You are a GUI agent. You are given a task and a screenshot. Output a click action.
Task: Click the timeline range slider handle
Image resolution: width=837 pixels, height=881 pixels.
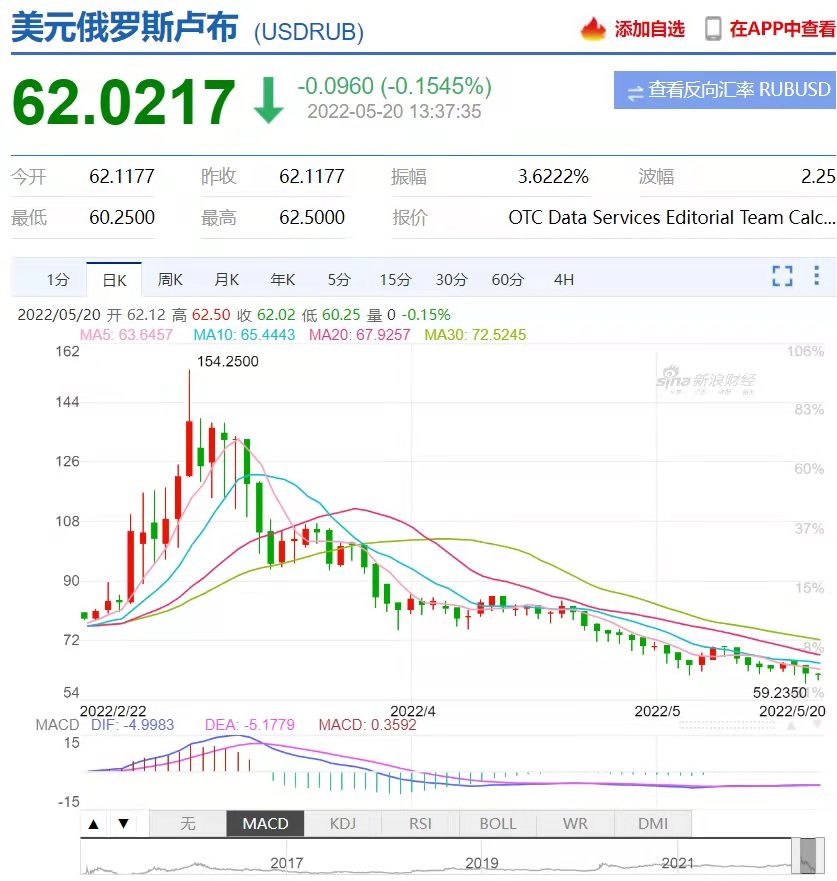(x=807, y=855)
